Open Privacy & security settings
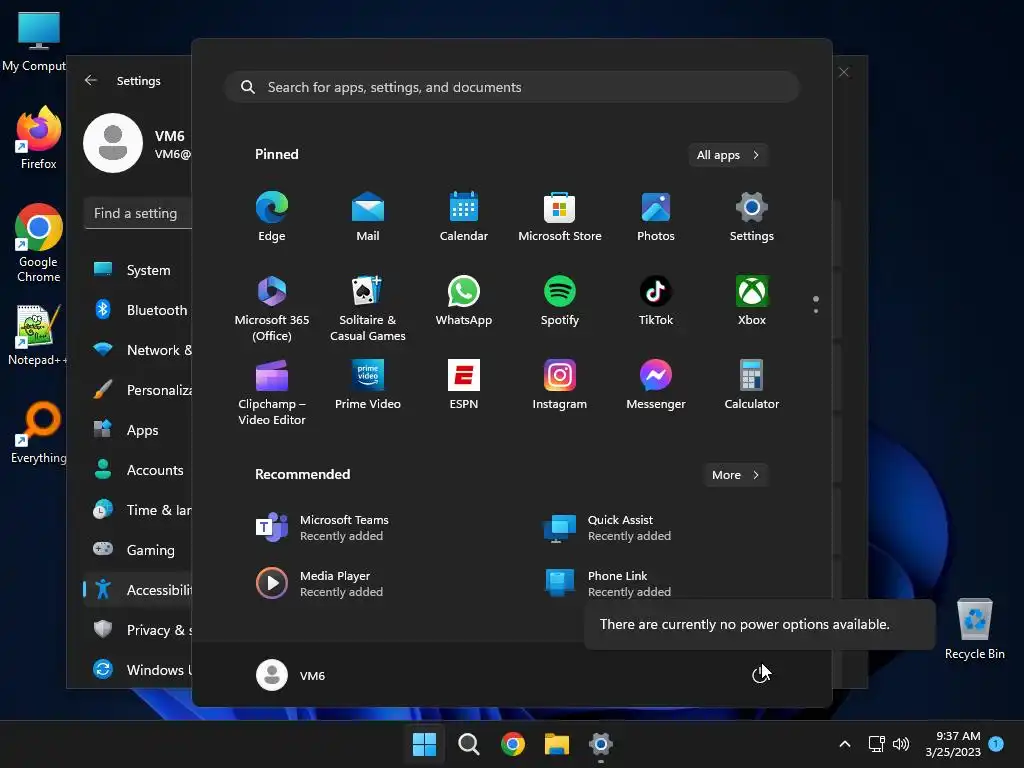This screenshot has height=768, width=1024. pos(138,630)
